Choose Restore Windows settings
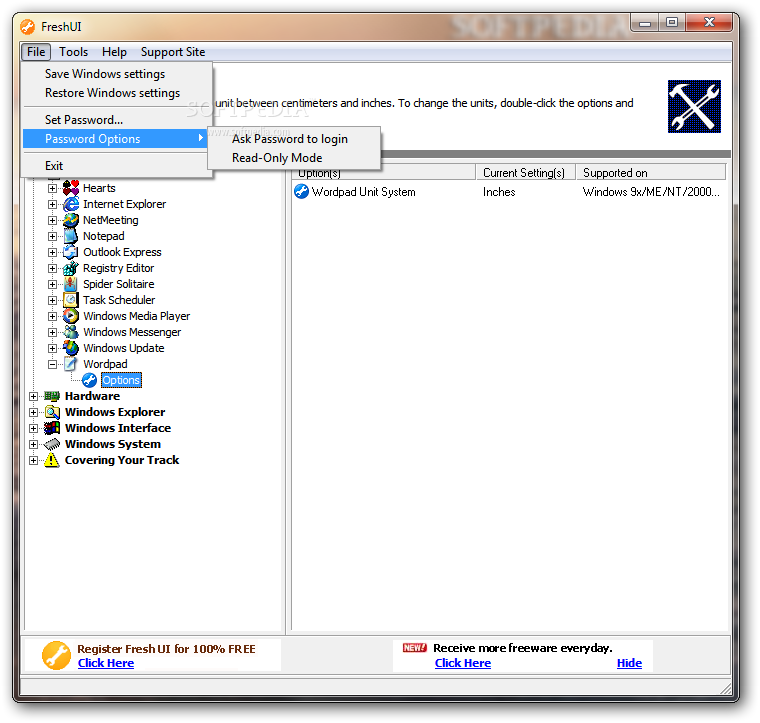The height and width of the screenshot is (723, 760). [117, 93]
